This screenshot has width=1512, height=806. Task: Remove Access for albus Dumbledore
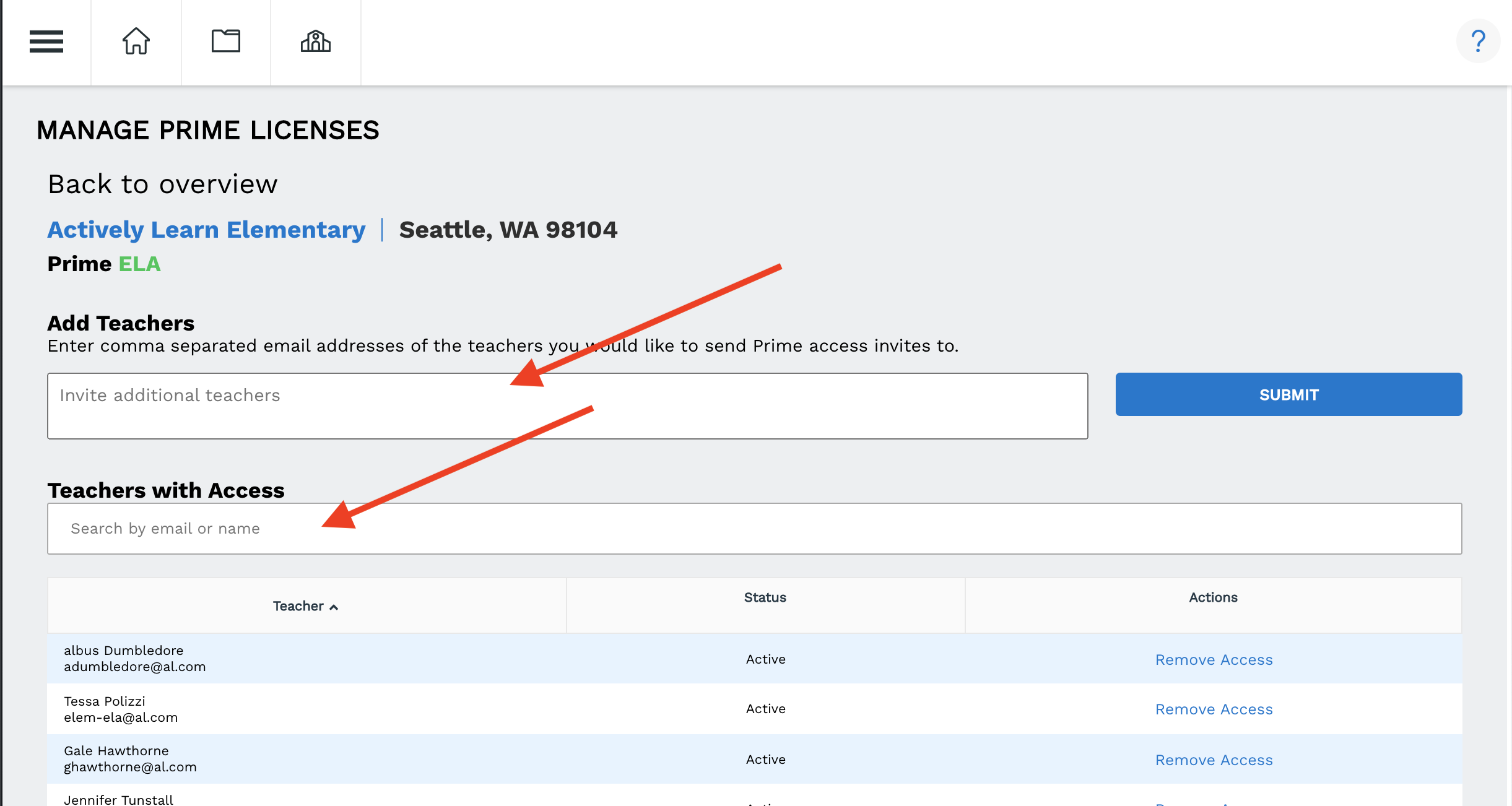tap(1214, 660)
